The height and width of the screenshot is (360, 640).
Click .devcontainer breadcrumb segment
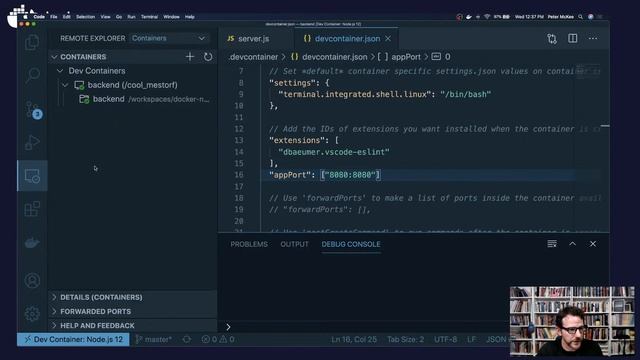pyautogui.click(x=253, y=57)
